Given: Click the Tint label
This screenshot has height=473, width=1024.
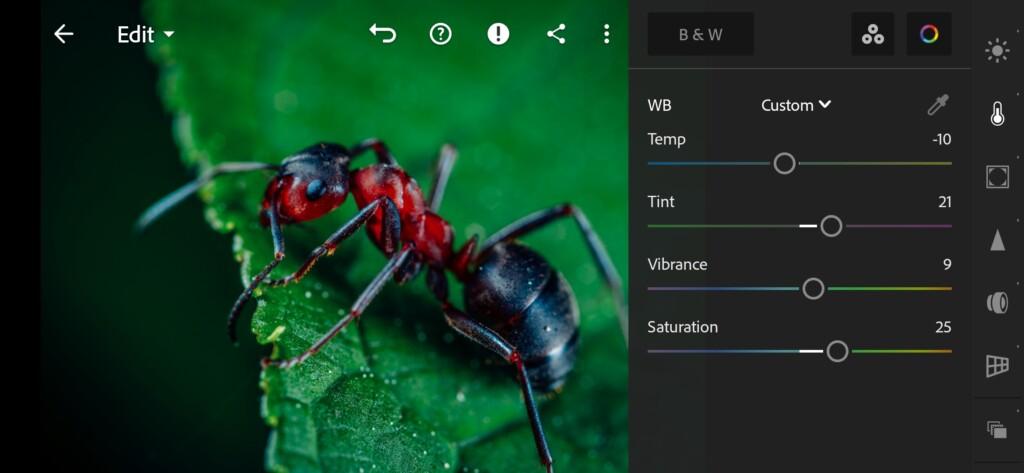Looking at the screenshot, I should 661,202.
